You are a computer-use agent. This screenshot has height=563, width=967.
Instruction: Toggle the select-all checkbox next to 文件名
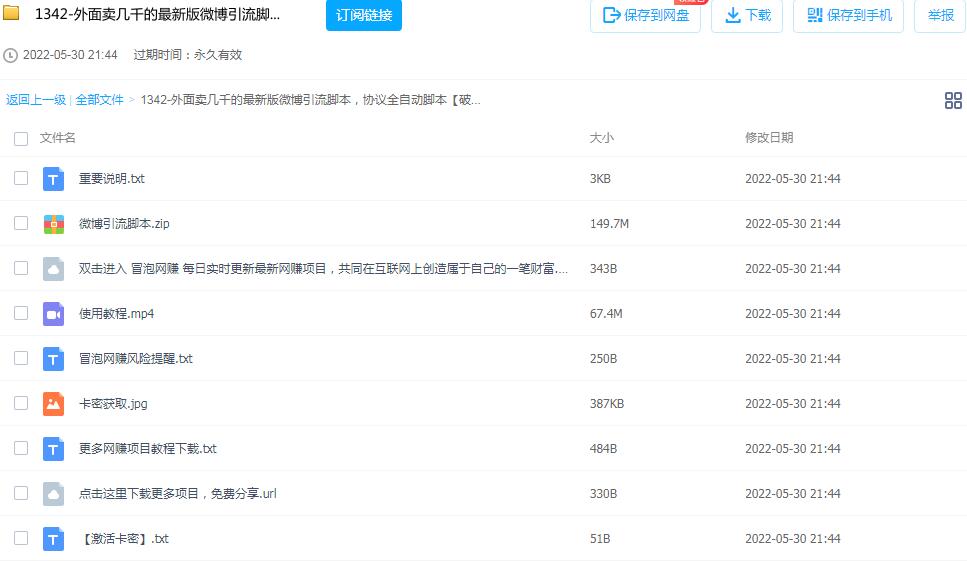(x=21, y=139)
